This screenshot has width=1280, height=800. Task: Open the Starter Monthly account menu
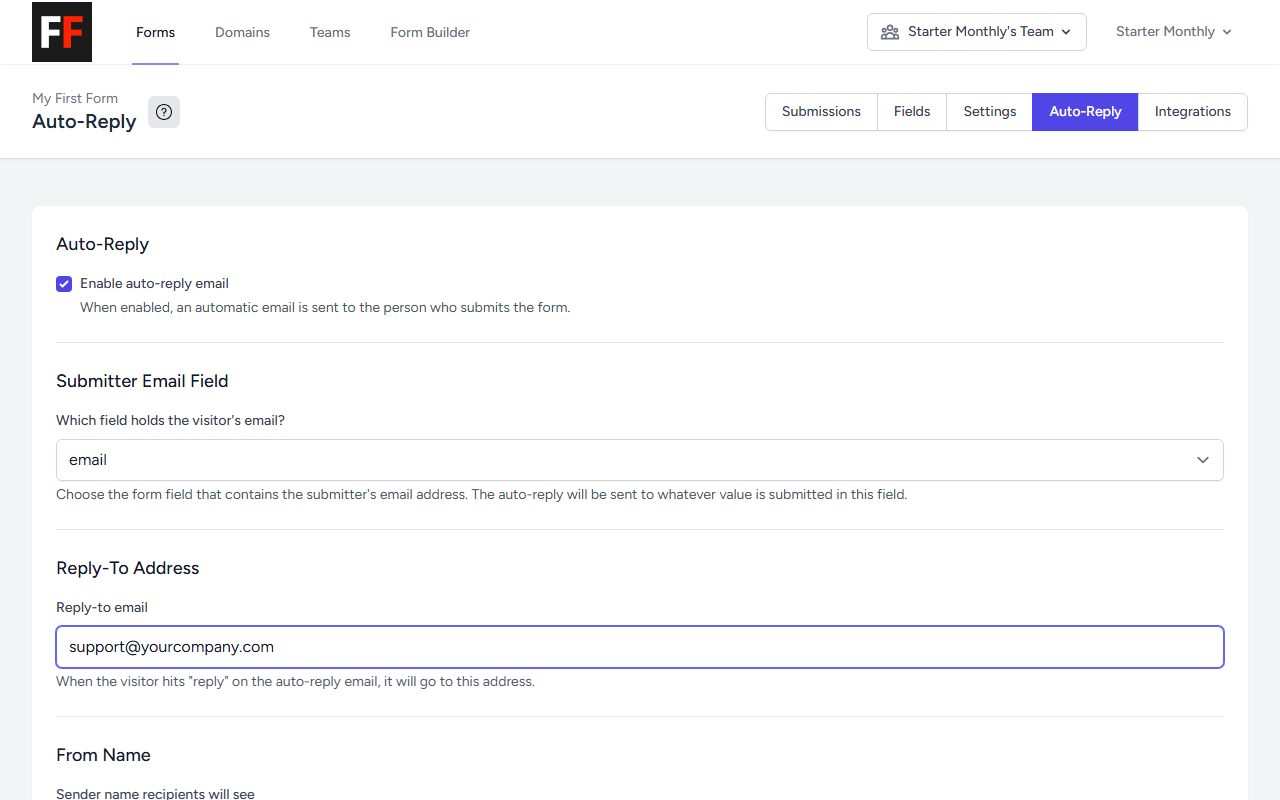tap(1174, 32)
